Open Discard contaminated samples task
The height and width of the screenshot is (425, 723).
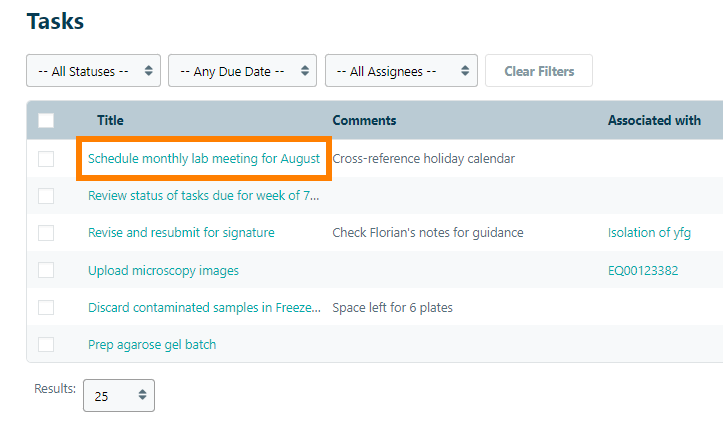pyautogui.click(x=204, y=308)
